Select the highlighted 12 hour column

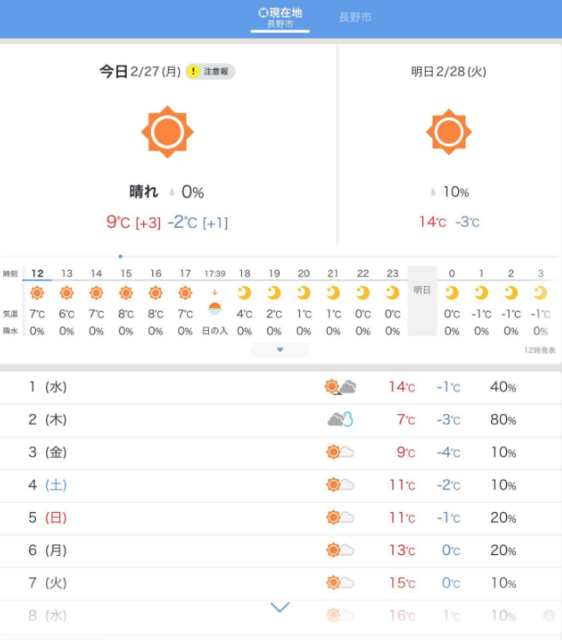tap(37, 302)
